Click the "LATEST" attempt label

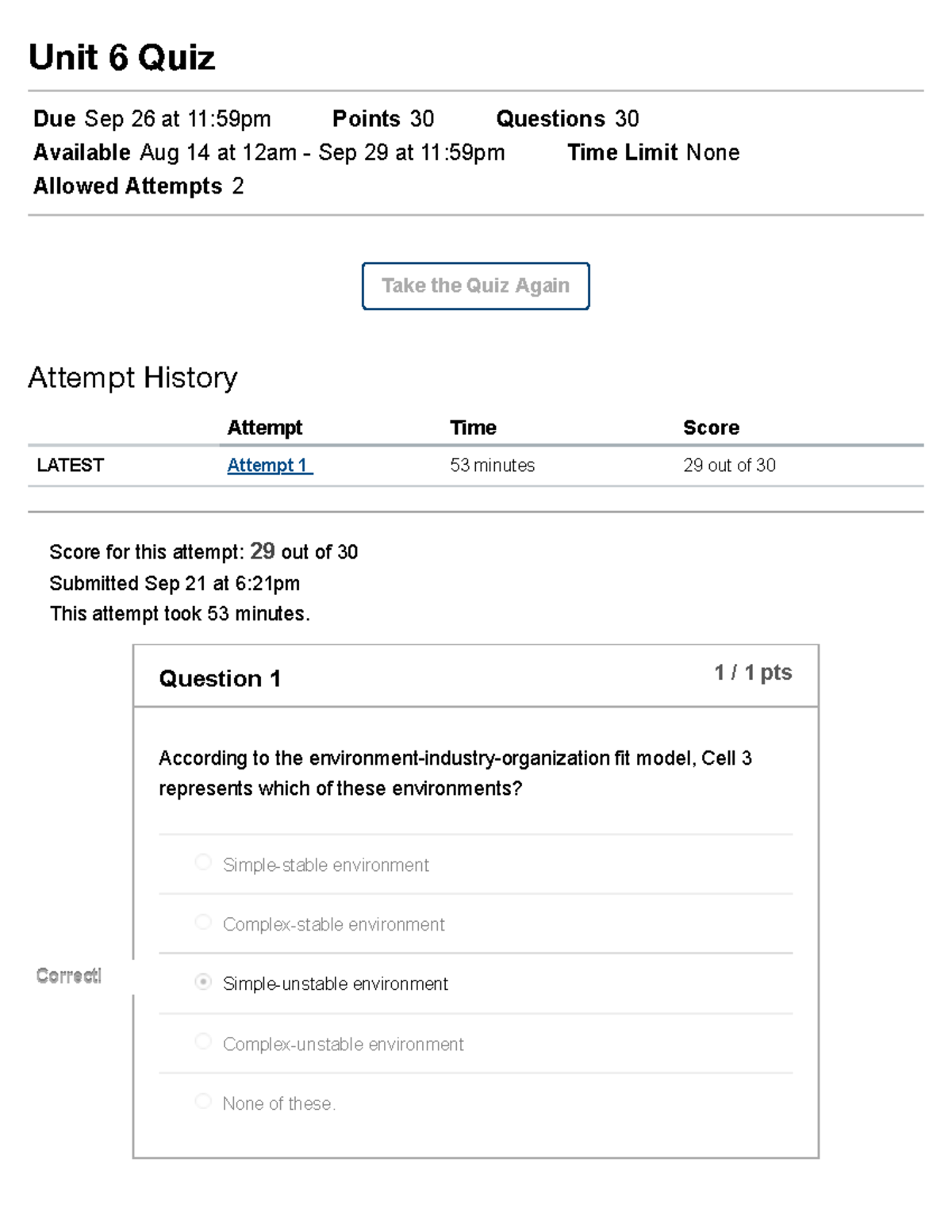click(70, 466)
